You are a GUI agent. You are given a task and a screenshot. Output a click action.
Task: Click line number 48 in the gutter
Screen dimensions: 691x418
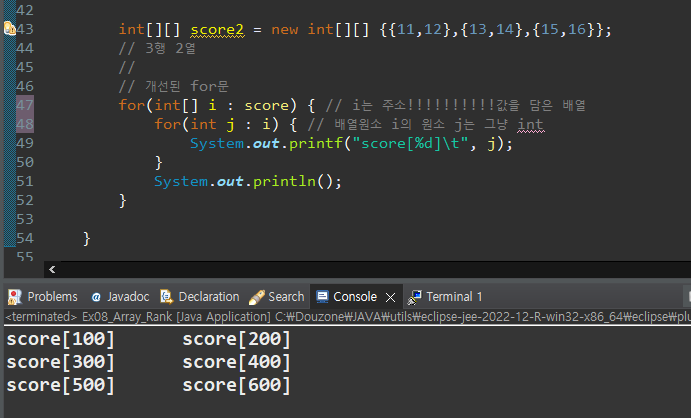[x=25, y=124]
